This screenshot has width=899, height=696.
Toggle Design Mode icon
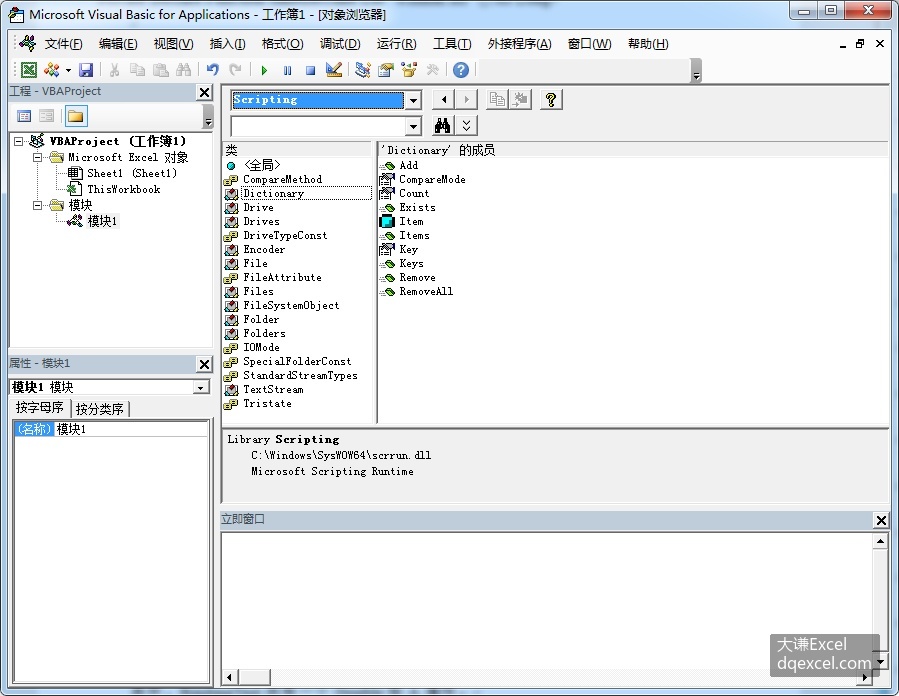click(334, 70)
